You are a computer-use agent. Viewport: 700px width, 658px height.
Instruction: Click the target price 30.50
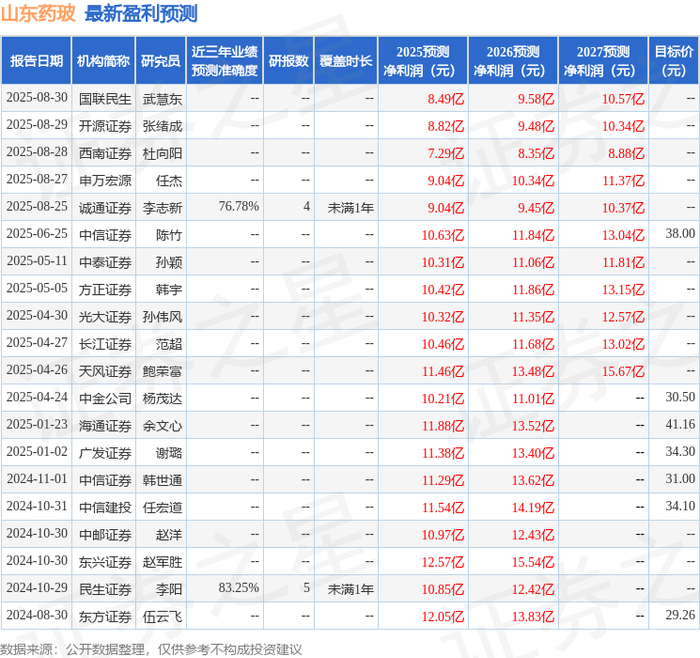point(680,397)
